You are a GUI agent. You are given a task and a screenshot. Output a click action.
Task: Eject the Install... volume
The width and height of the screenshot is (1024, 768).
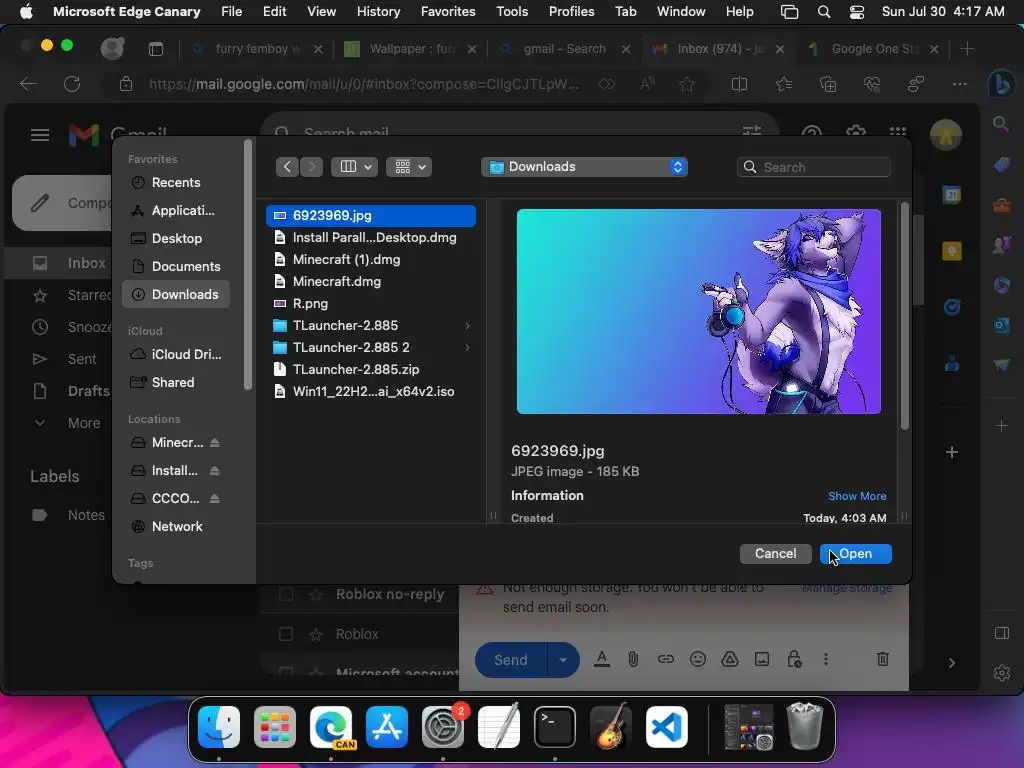pyautogui.click(x=214, y=471)
